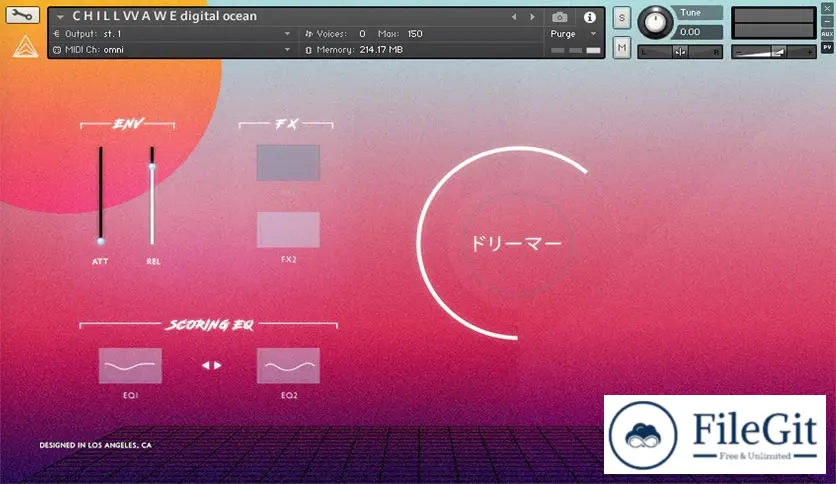Viewport: 836px width, 484px height.
Task: Click the MIDI channel icon
Action: pos(57,50)
